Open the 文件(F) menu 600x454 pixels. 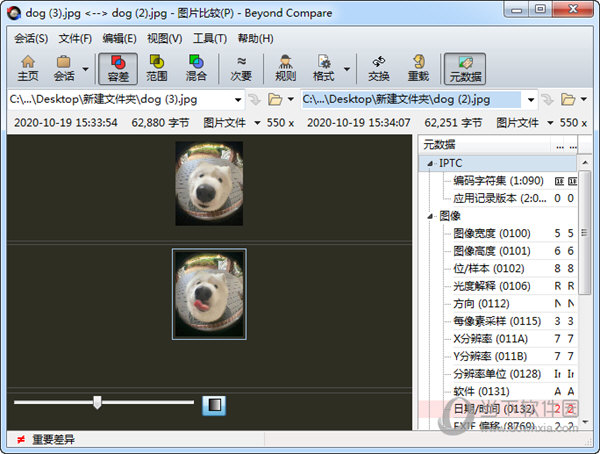[x=75, y=38]
